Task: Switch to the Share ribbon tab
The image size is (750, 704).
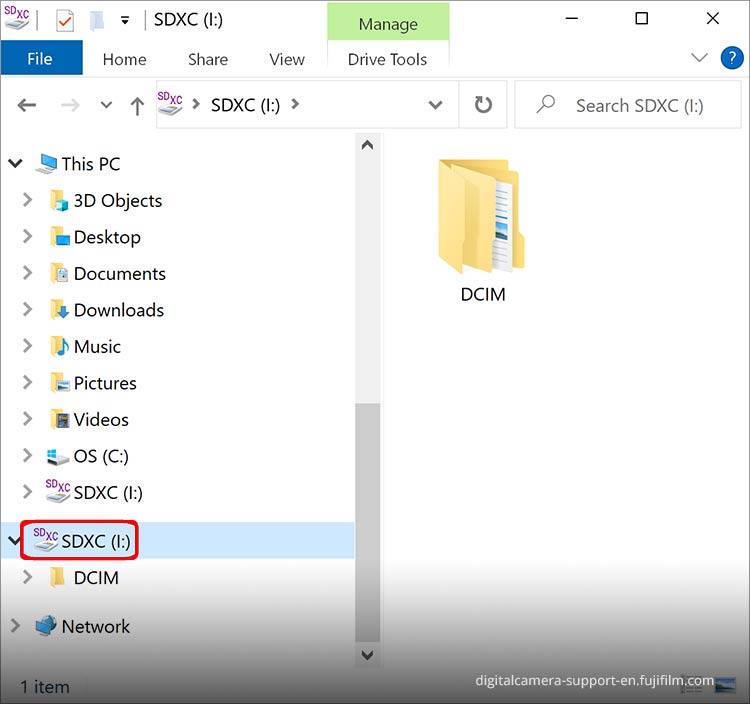Action: point(208,59)
